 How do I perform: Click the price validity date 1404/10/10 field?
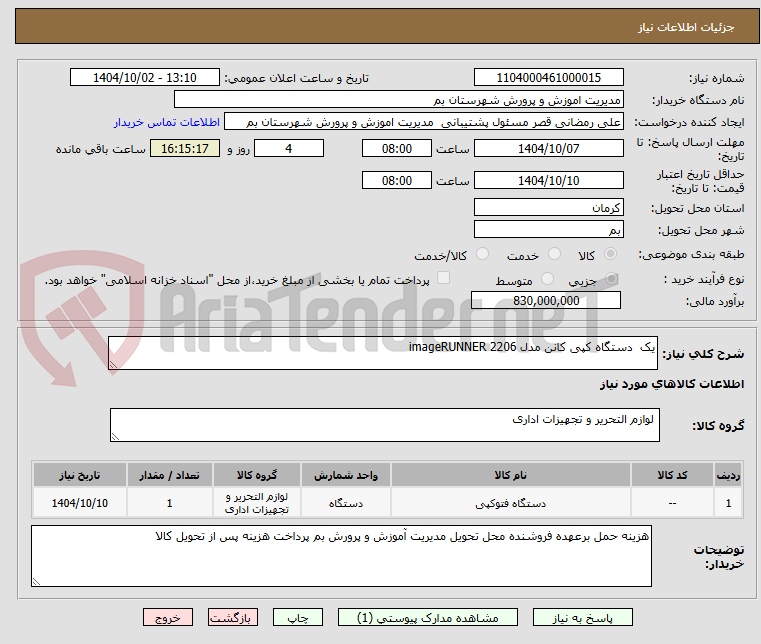tap(548, 180)
